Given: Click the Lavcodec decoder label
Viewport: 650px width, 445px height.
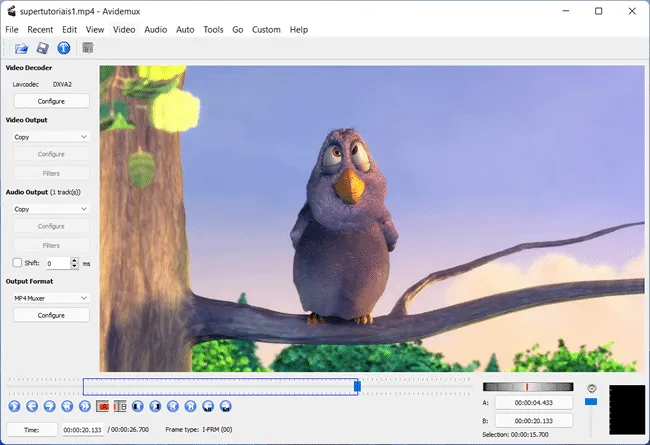Looking at the screenshot, I should pyautogui.click(x=26, y=84).
